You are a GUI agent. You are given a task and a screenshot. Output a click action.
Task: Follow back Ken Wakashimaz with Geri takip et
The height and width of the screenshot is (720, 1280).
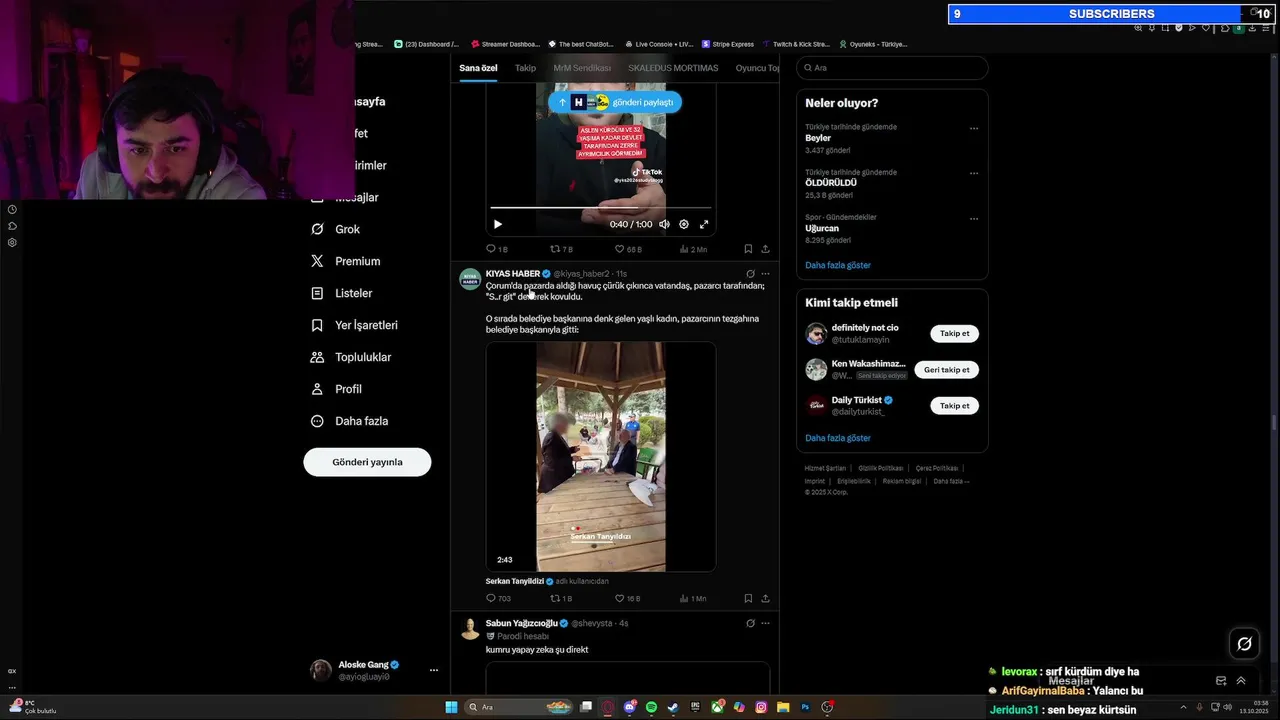[x=946, y=369]
